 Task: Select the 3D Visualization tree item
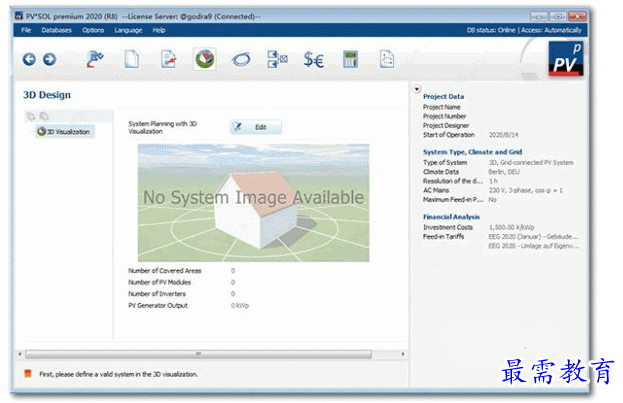[x=65, y=132]
